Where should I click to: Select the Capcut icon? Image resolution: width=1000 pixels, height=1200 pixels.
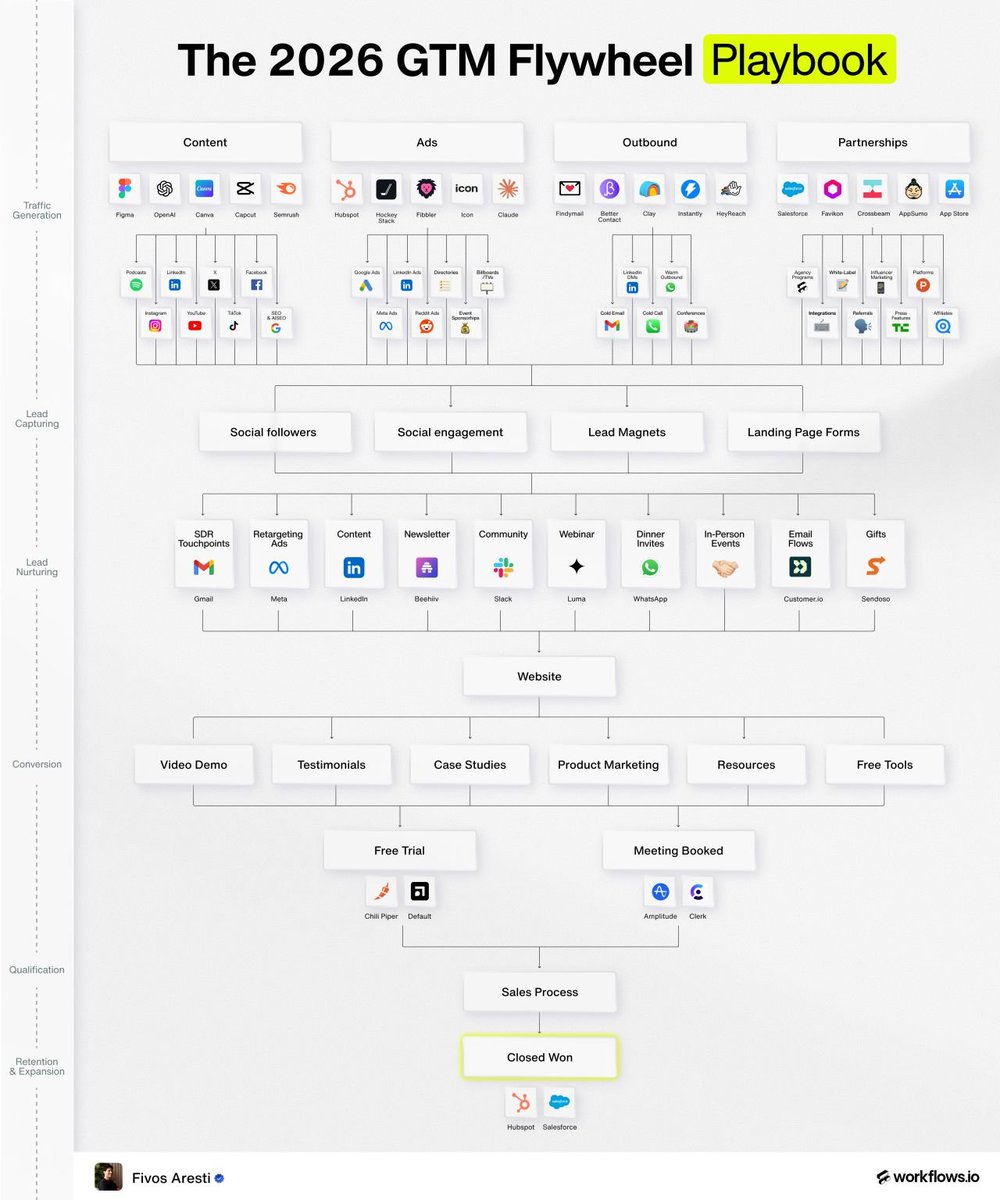tap(245, 189)
